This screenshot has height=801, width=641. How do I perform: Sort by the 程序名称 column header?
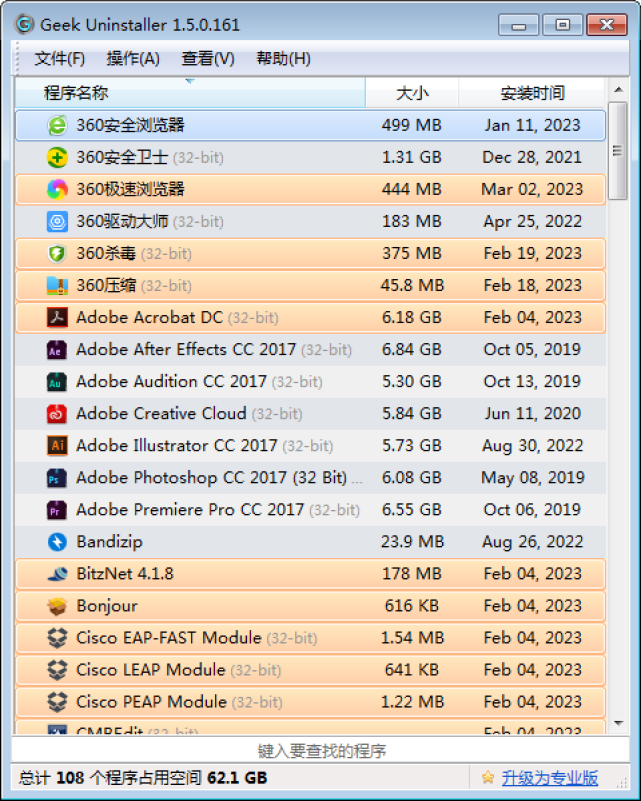coord(190,93)
